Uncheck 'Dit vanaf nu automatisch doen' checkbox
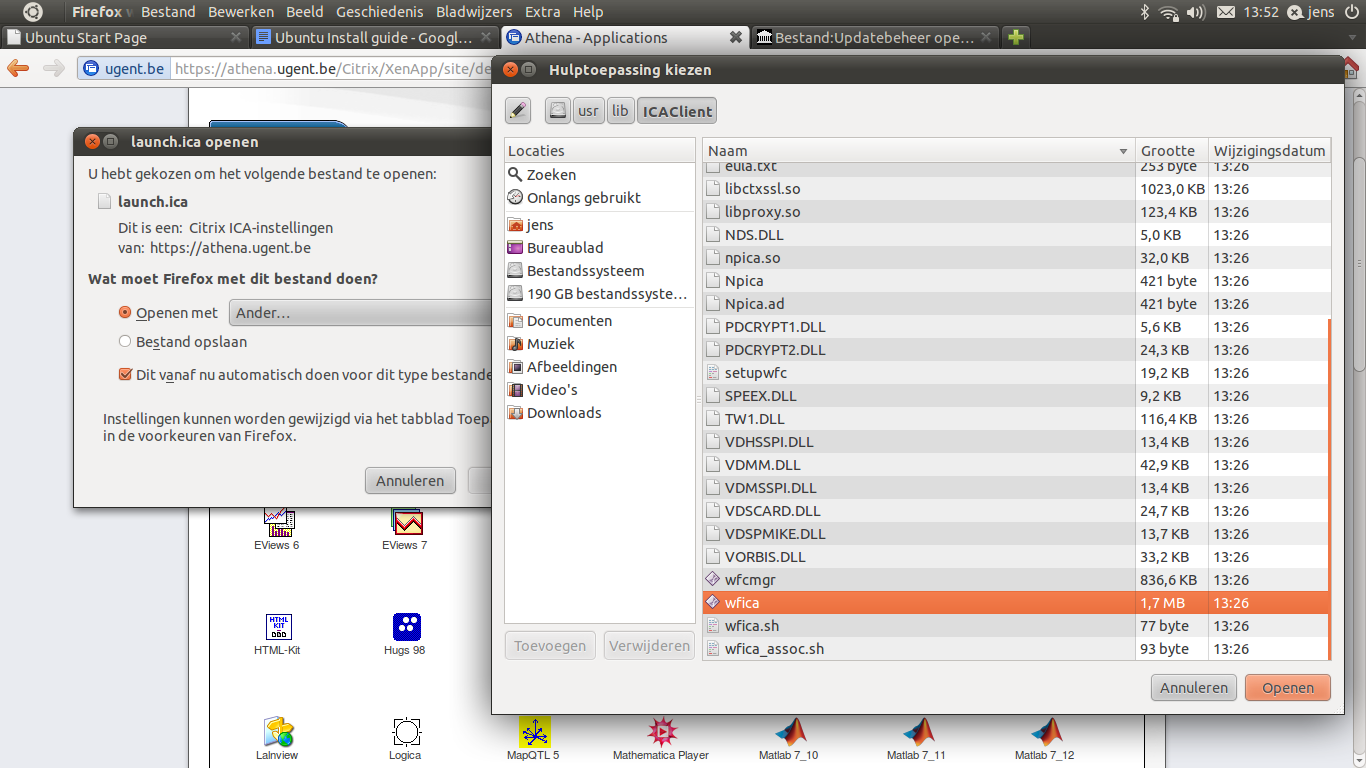 click(x=125, y=375)
